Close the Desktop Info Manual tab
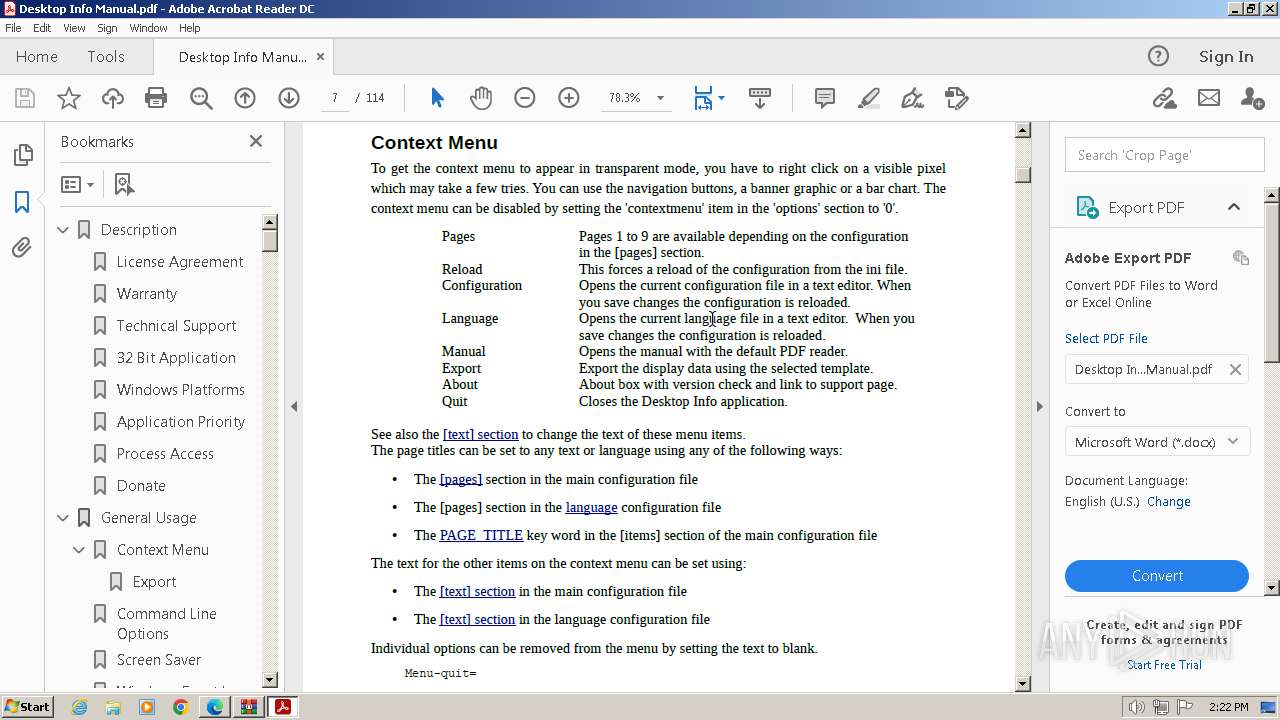Viewport: 1280px width, 720px height. pos(320,57)
